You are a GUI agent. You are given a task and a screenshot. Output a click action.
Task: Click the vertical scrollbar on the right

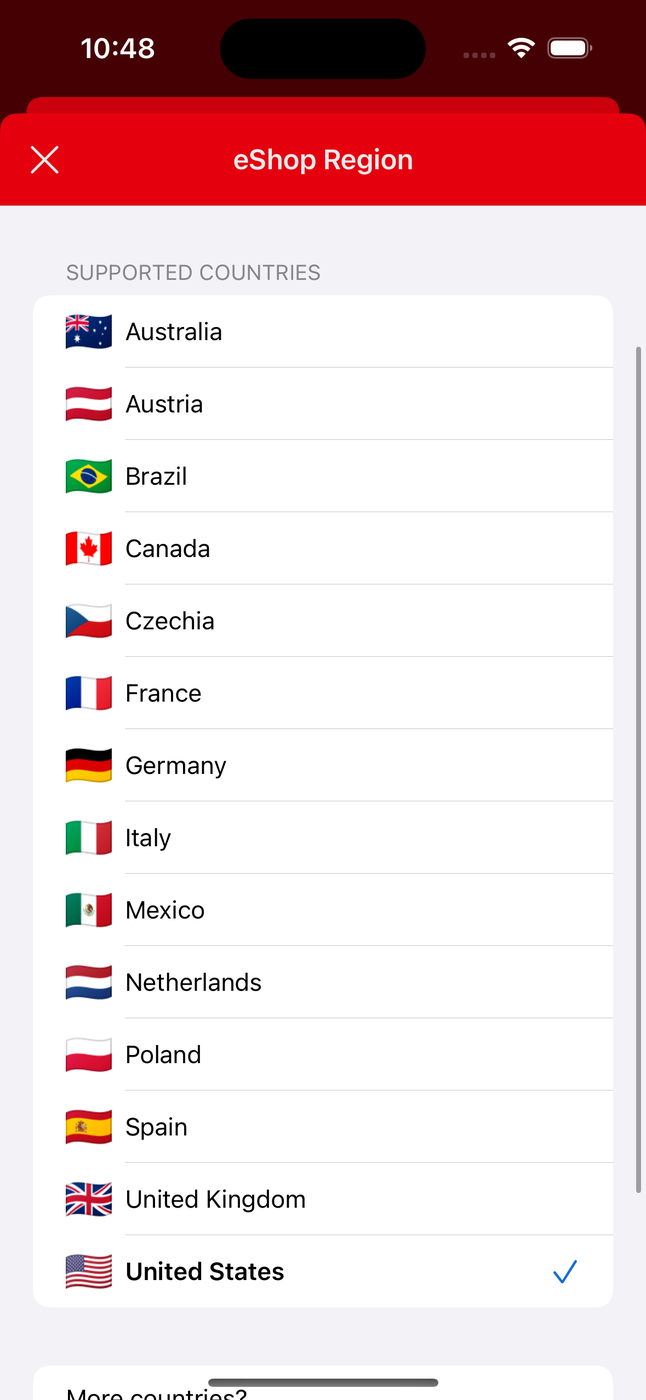click(639, 770)
